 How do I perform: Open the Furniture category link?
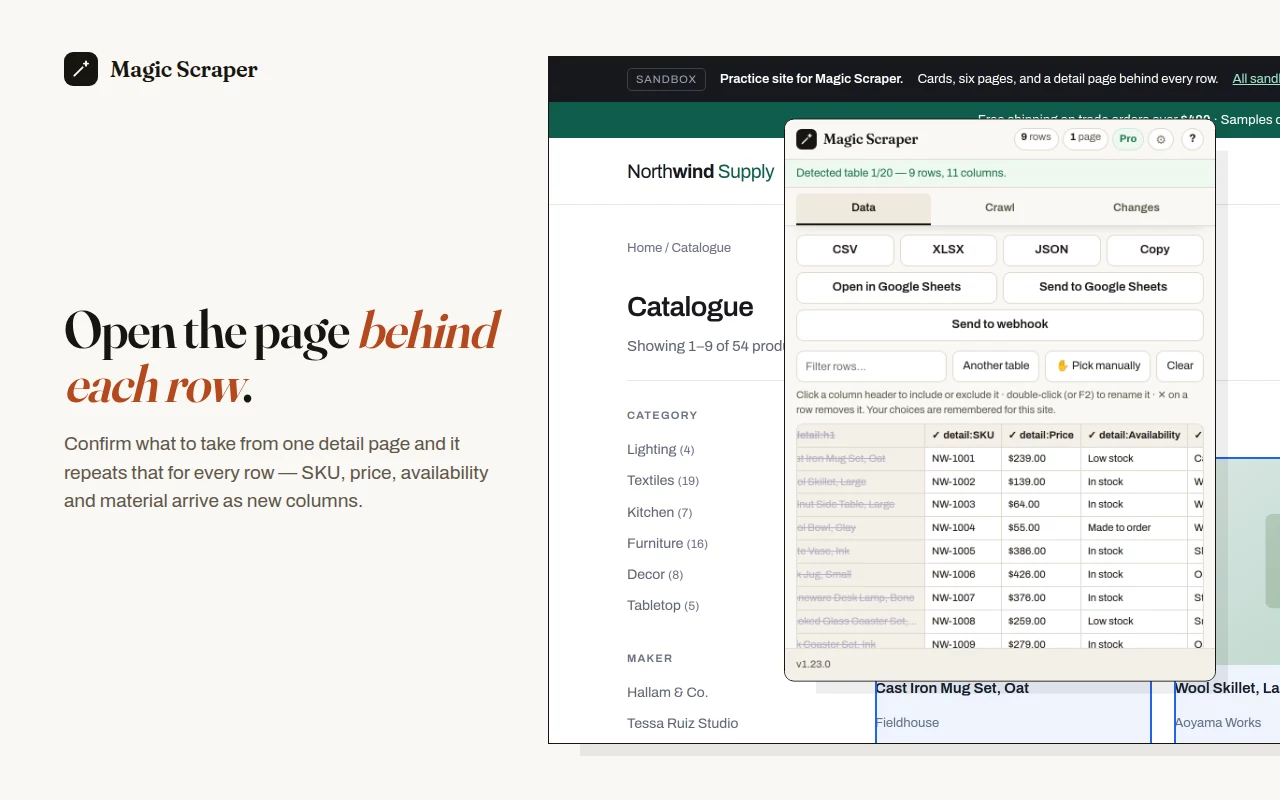coord(667,543)
